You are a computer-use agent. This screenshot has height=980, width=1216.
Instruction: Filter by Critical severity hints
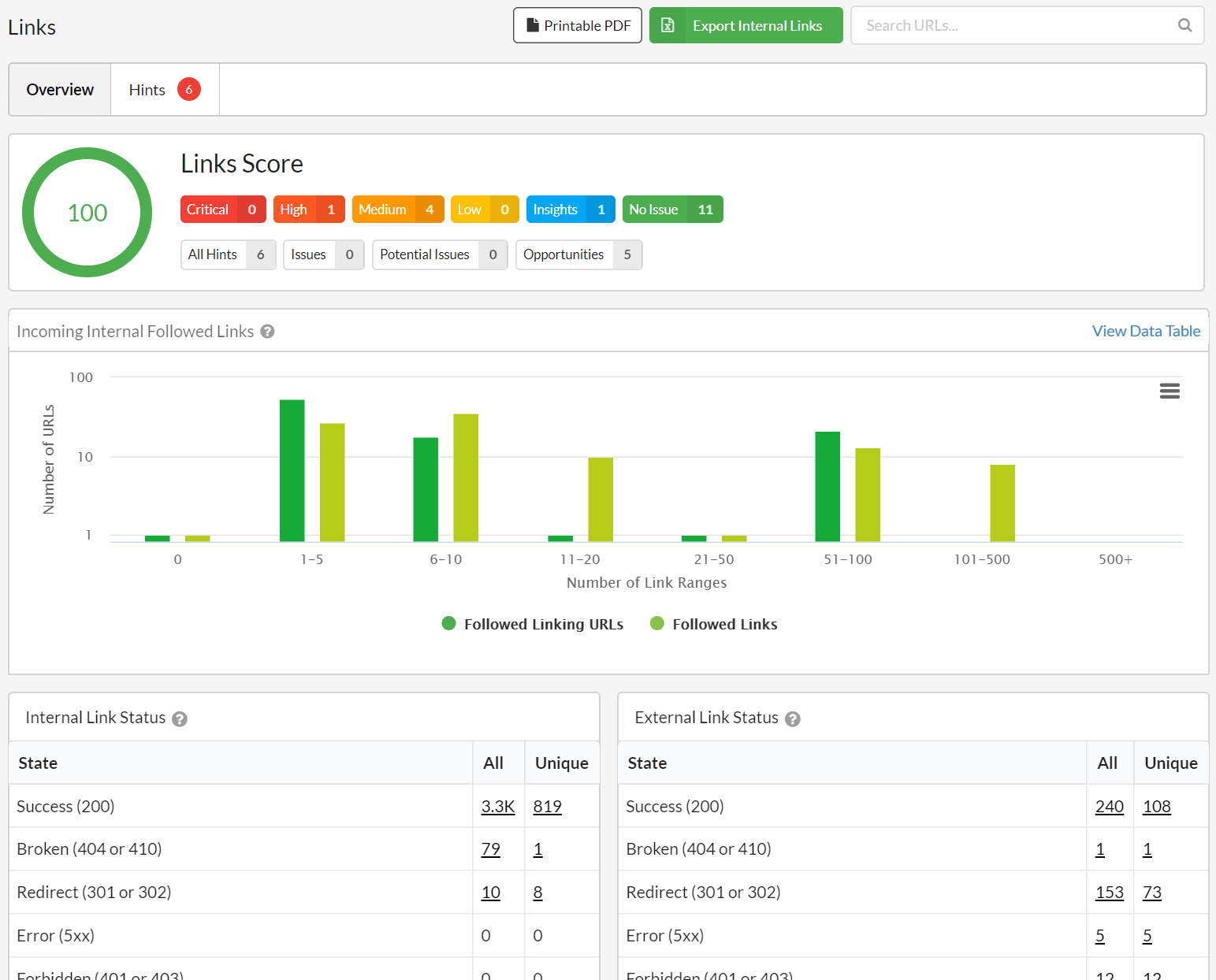click(223, 210)
